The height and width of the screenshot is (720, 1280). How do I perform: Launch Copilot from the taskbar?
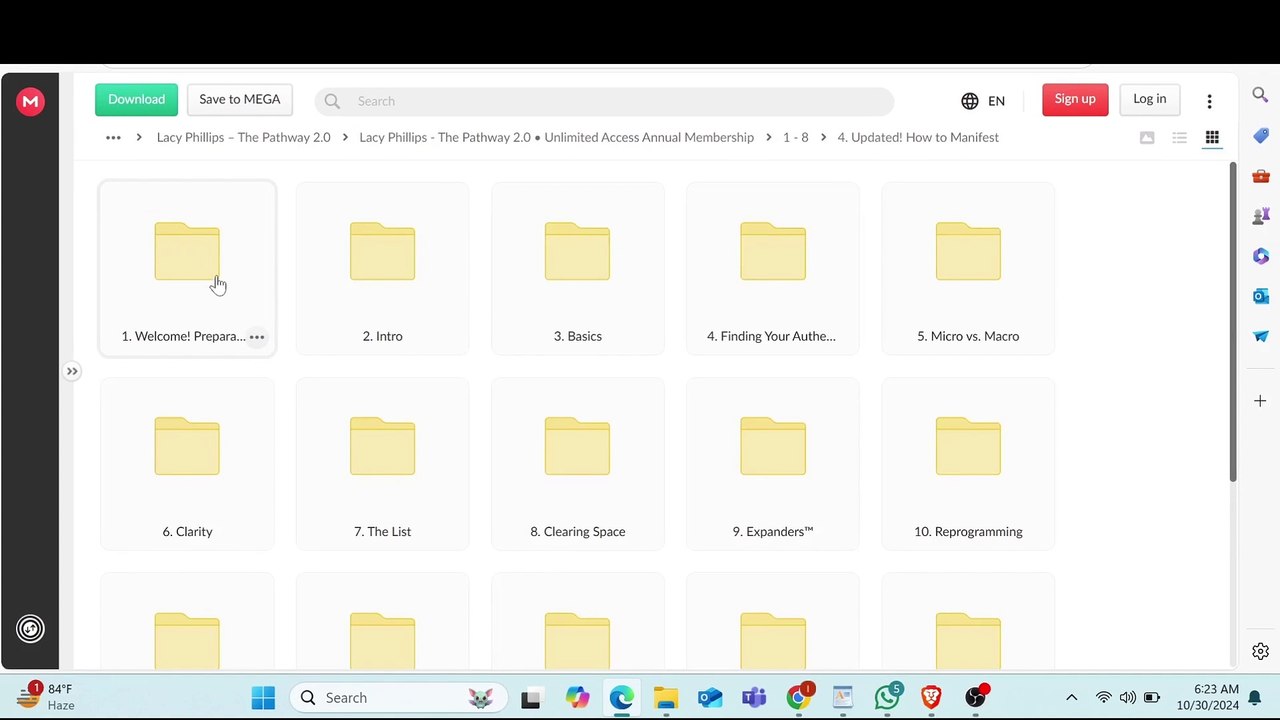click(577, 698)
